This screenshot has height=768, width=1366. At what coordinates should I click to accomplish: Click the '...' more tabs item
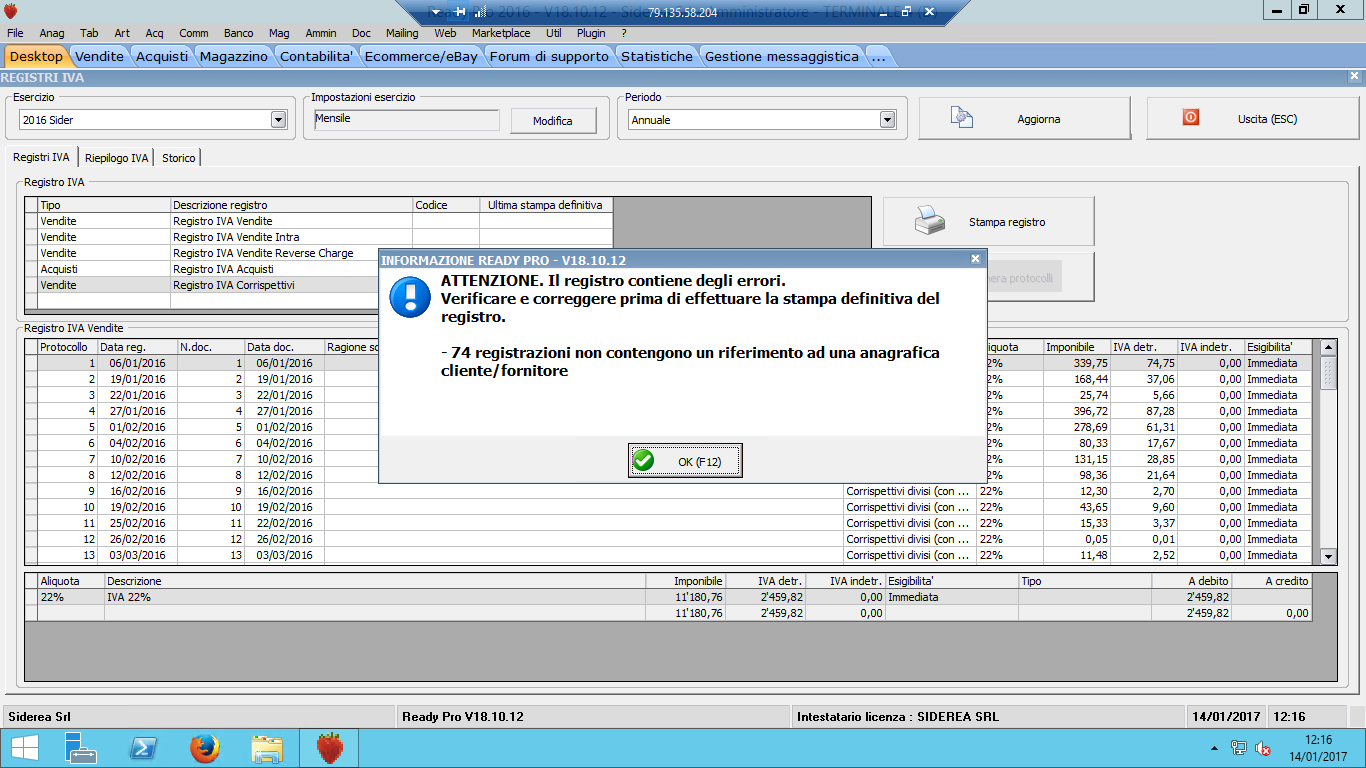click(x=878, y=56)
